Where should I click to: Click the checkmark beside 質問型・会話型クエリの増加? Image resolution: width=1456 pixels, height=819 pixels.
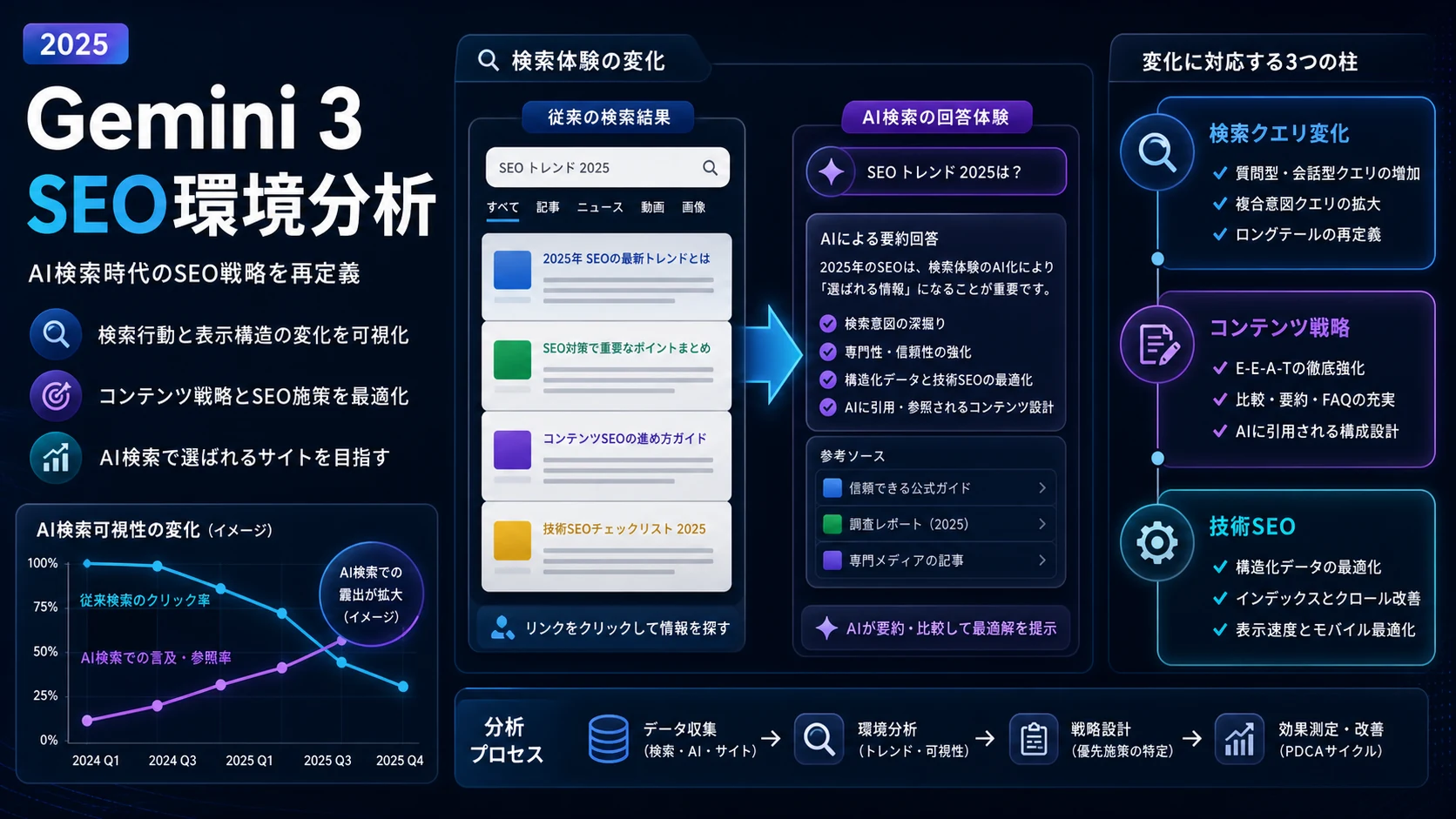tap(1220, 173)
